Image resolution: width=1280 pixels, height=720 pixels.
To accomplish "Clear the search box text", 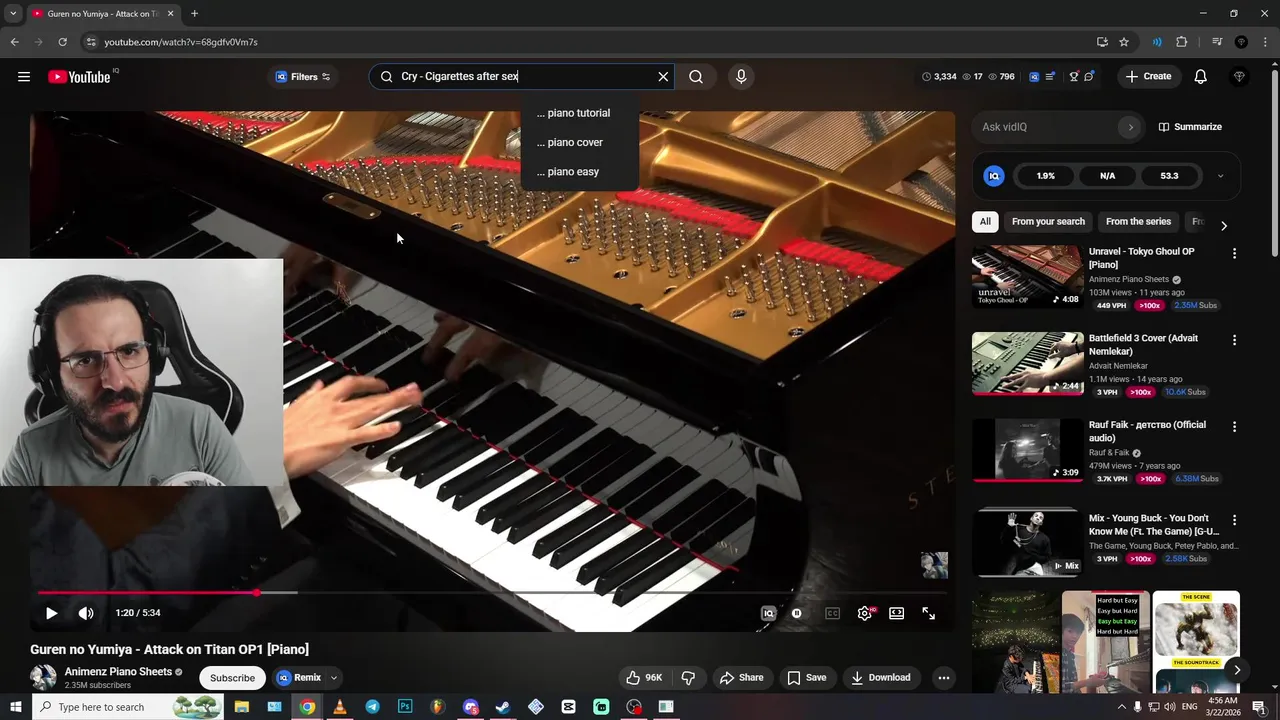I will tap(663, 77).
